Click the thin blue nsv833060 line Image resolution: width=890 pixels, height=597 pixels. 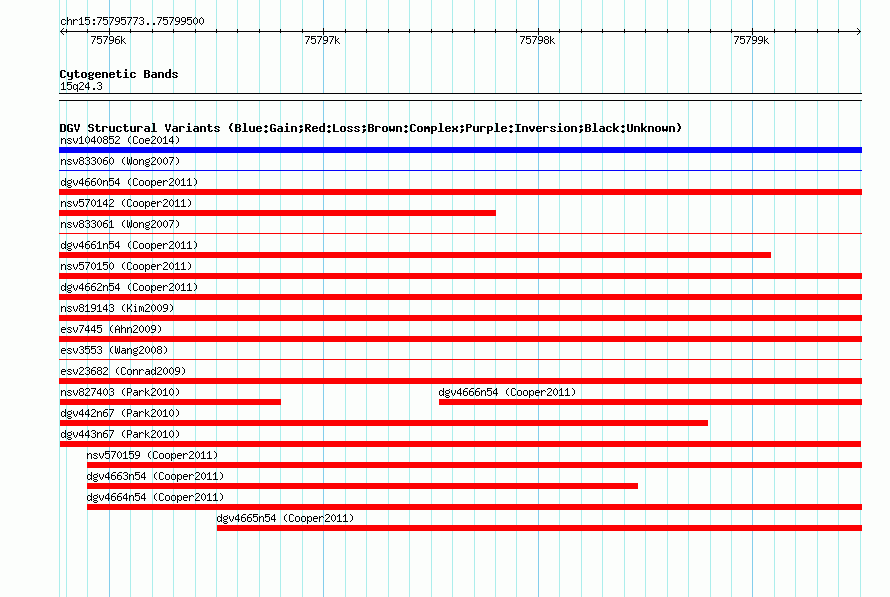[460, 170]
